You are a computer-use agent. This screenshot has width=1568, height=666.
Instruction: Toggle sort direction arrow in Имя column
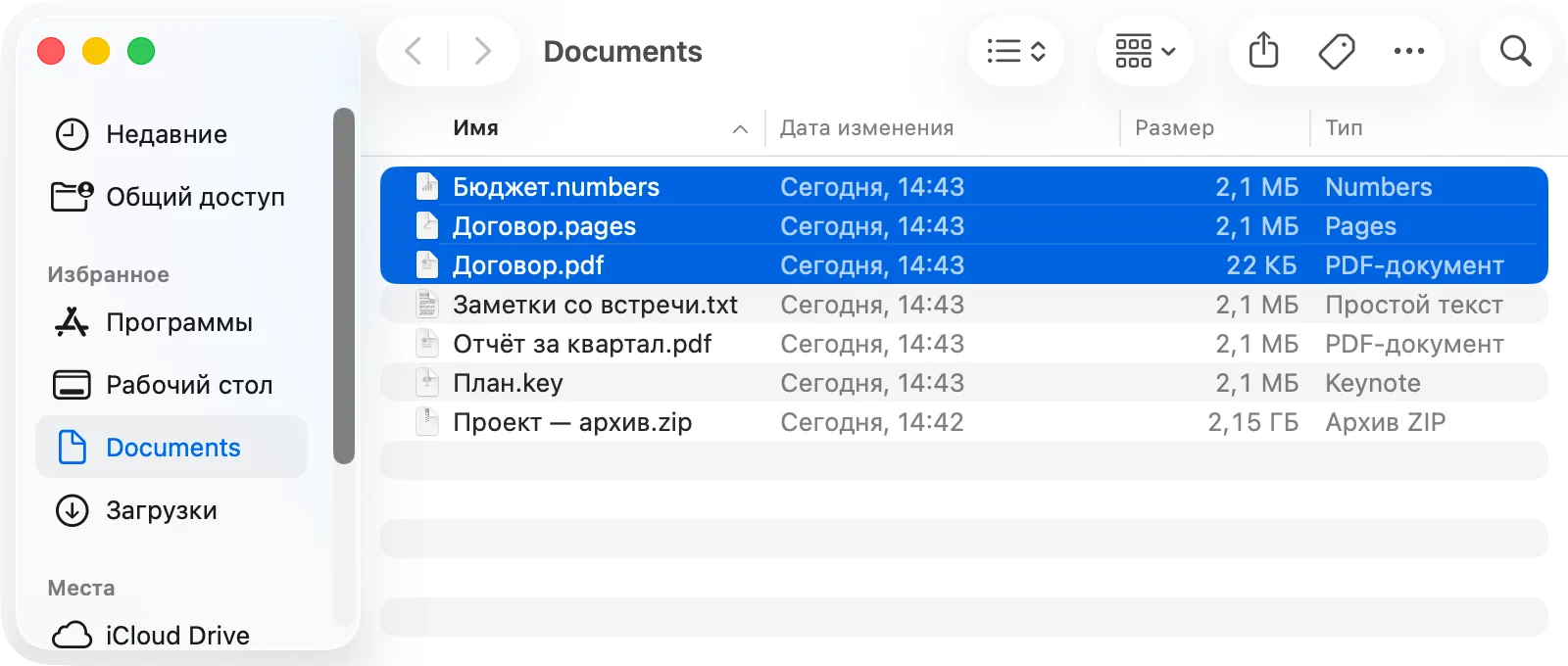(741, 129)
